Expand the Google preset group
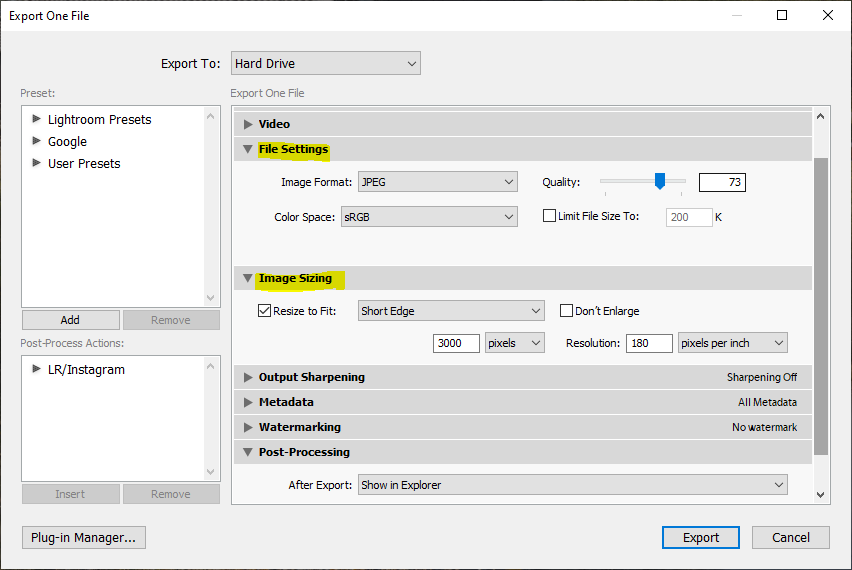Viewport: 852px width, 570px height. [37, 141]
